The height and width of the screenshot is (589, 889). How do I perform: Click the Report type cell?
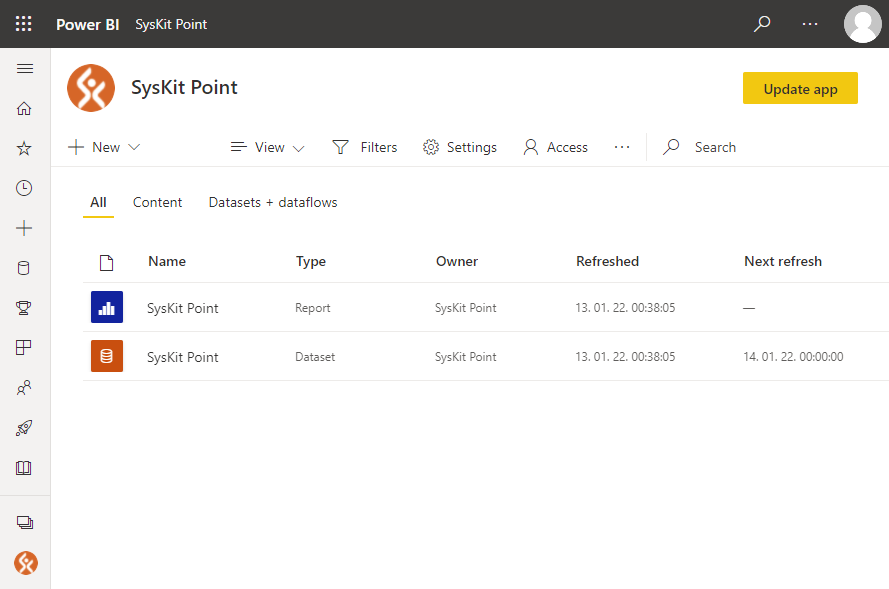tap(312, 308)
